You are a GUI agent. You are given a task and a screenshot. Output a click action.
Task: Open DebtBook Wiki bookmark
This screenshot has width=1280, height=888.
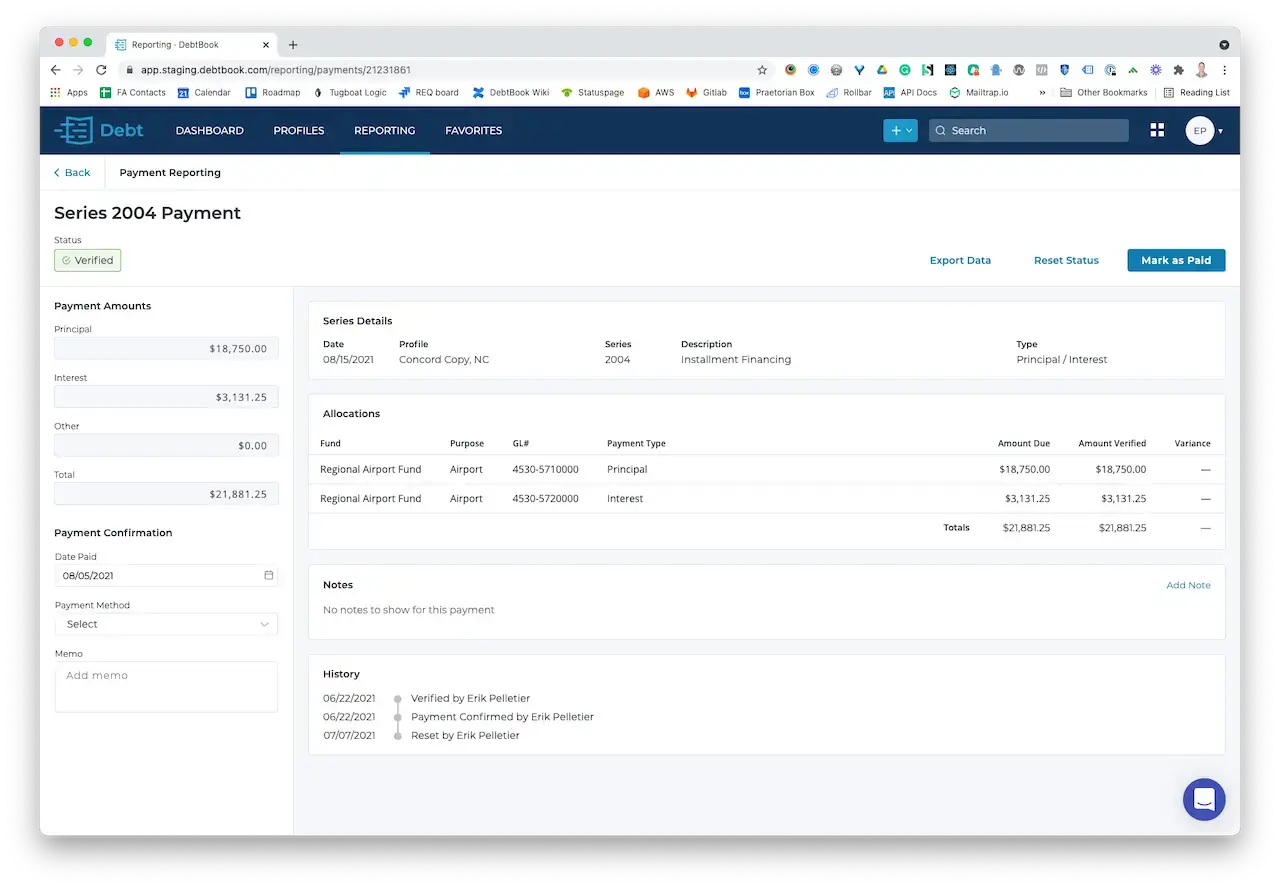tap(511, 92)
